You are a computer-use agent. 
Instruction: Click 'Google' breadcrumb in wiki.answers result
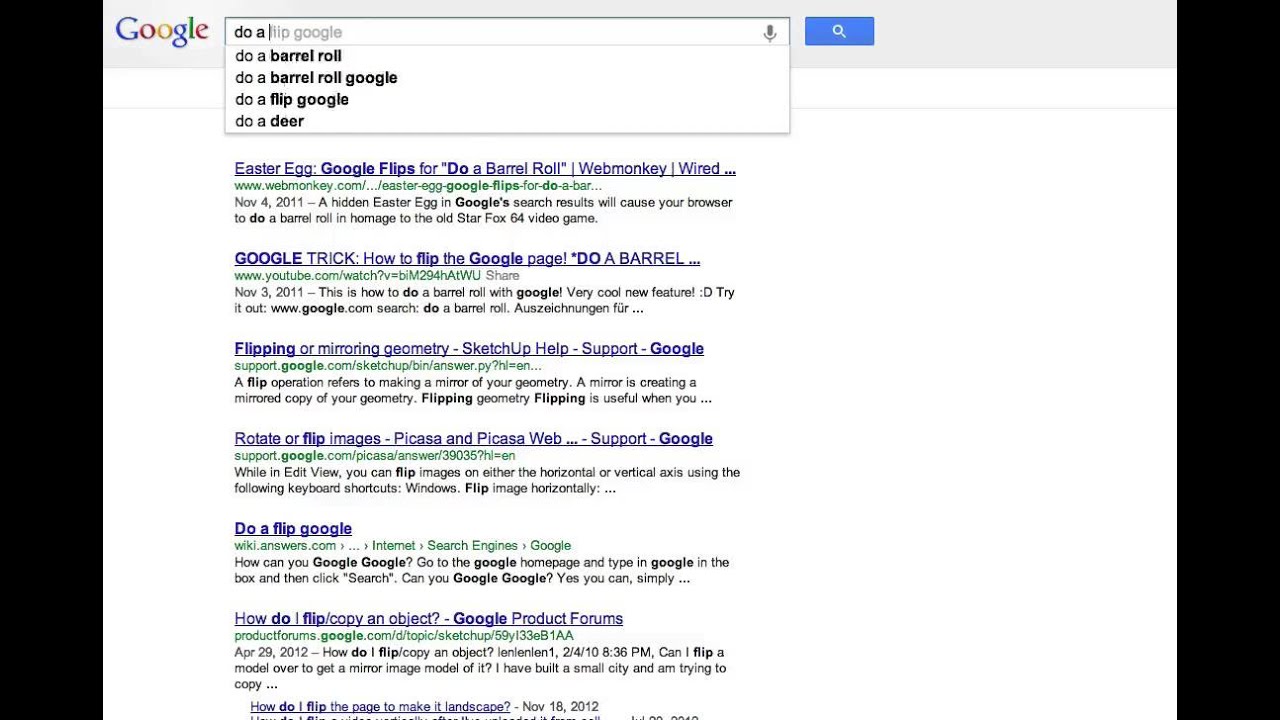tap(550, 546)
